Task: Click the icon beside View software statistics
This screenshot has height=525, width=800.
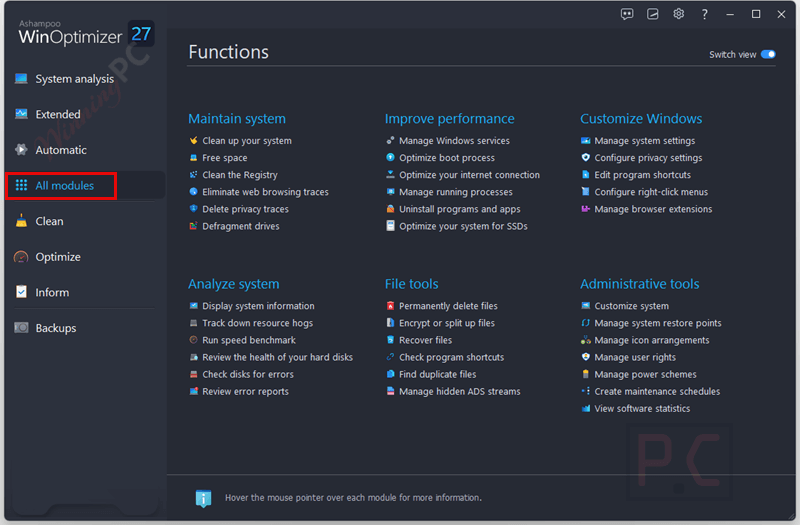Action: pos(586,408)
